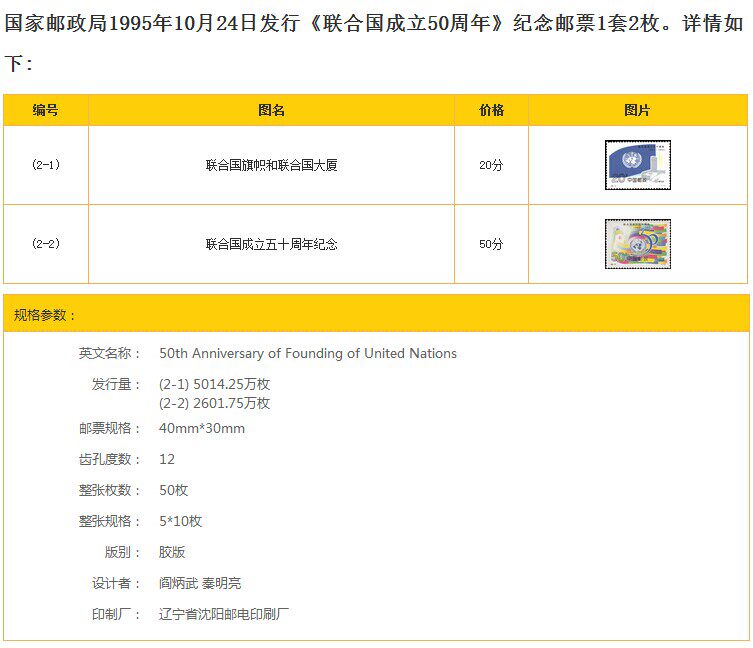Select the cell (2-2) in the table

pos(46,244)
